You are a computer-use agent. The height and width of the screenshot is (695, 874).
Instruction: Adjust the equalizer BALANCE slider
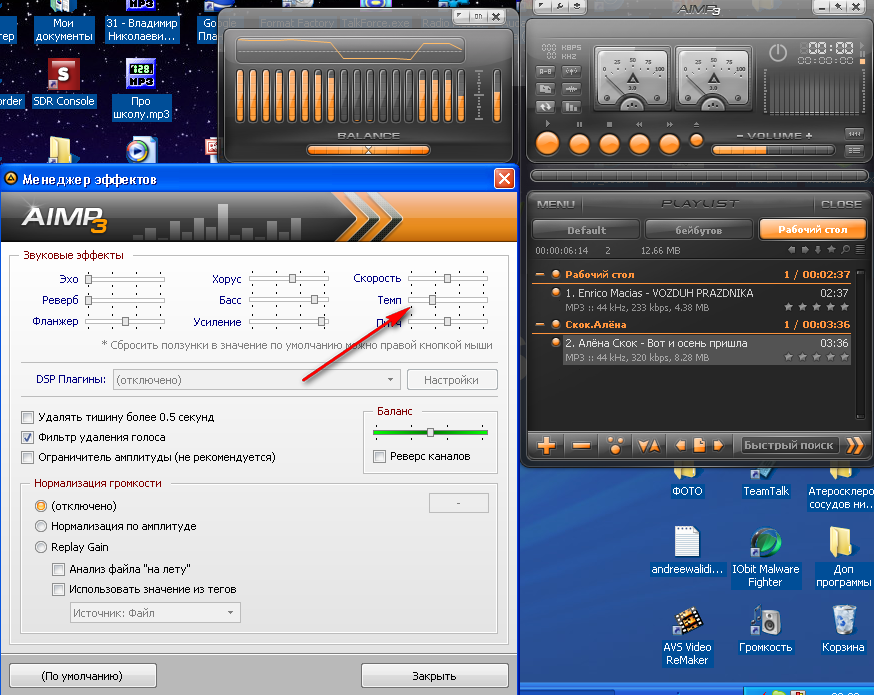point(368,150)
